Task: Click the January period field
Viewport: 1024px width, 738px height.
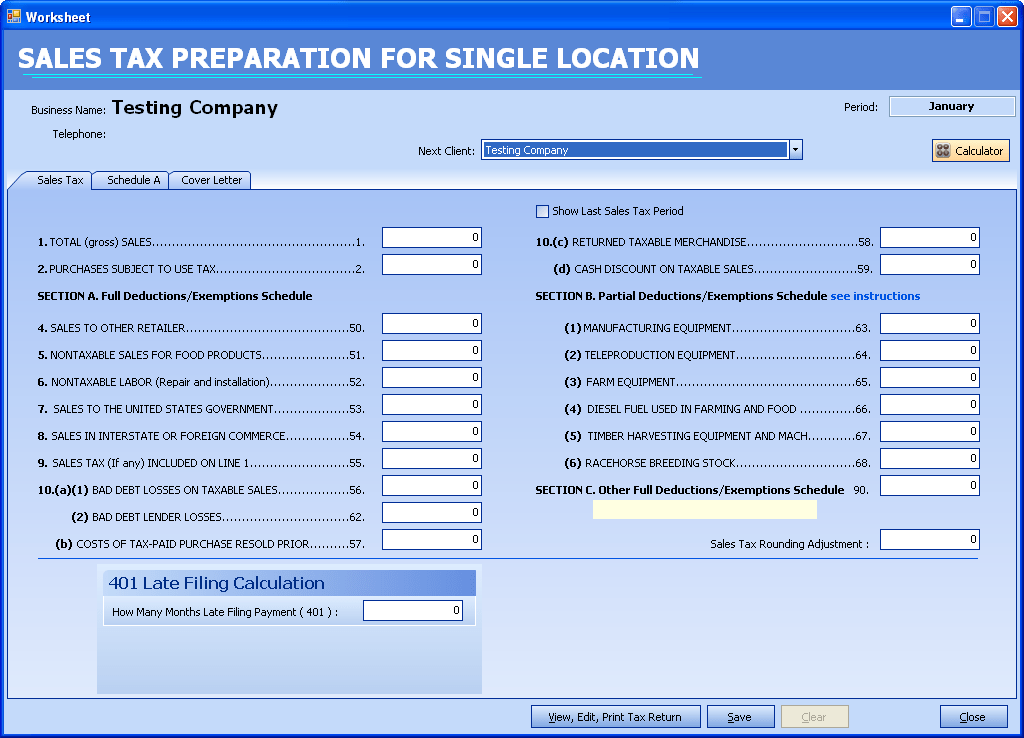Action: (x=952, y=106)
